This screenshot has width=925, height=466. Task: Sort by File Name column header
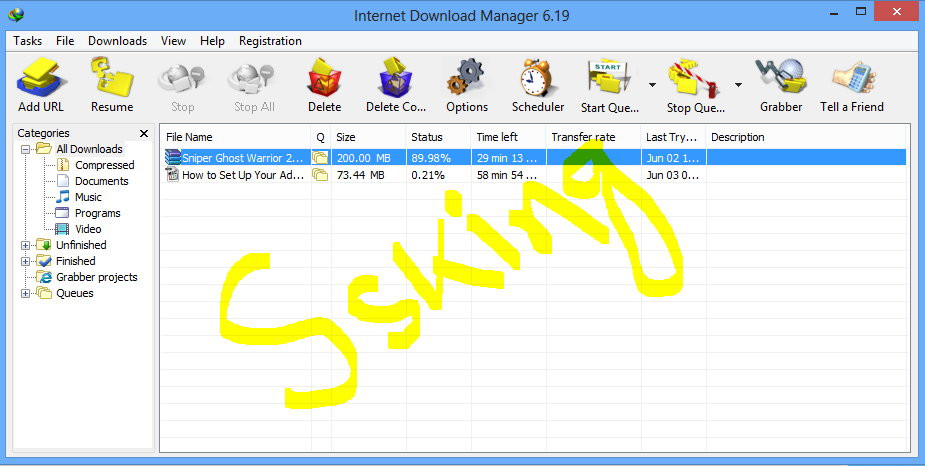pyautogui.click(x=235, y=137)
